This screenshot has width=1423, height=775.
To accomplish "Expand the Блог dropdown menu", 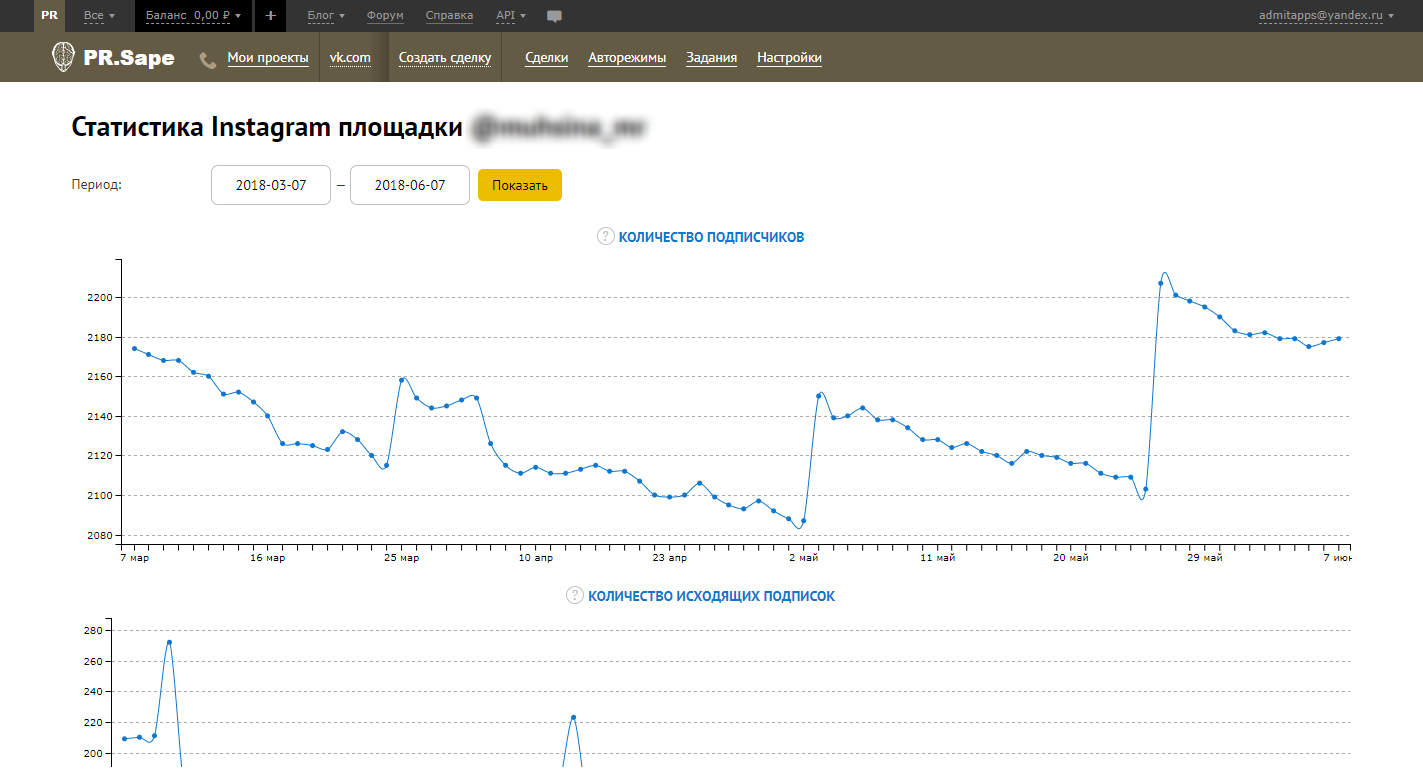I will point(326,16).
